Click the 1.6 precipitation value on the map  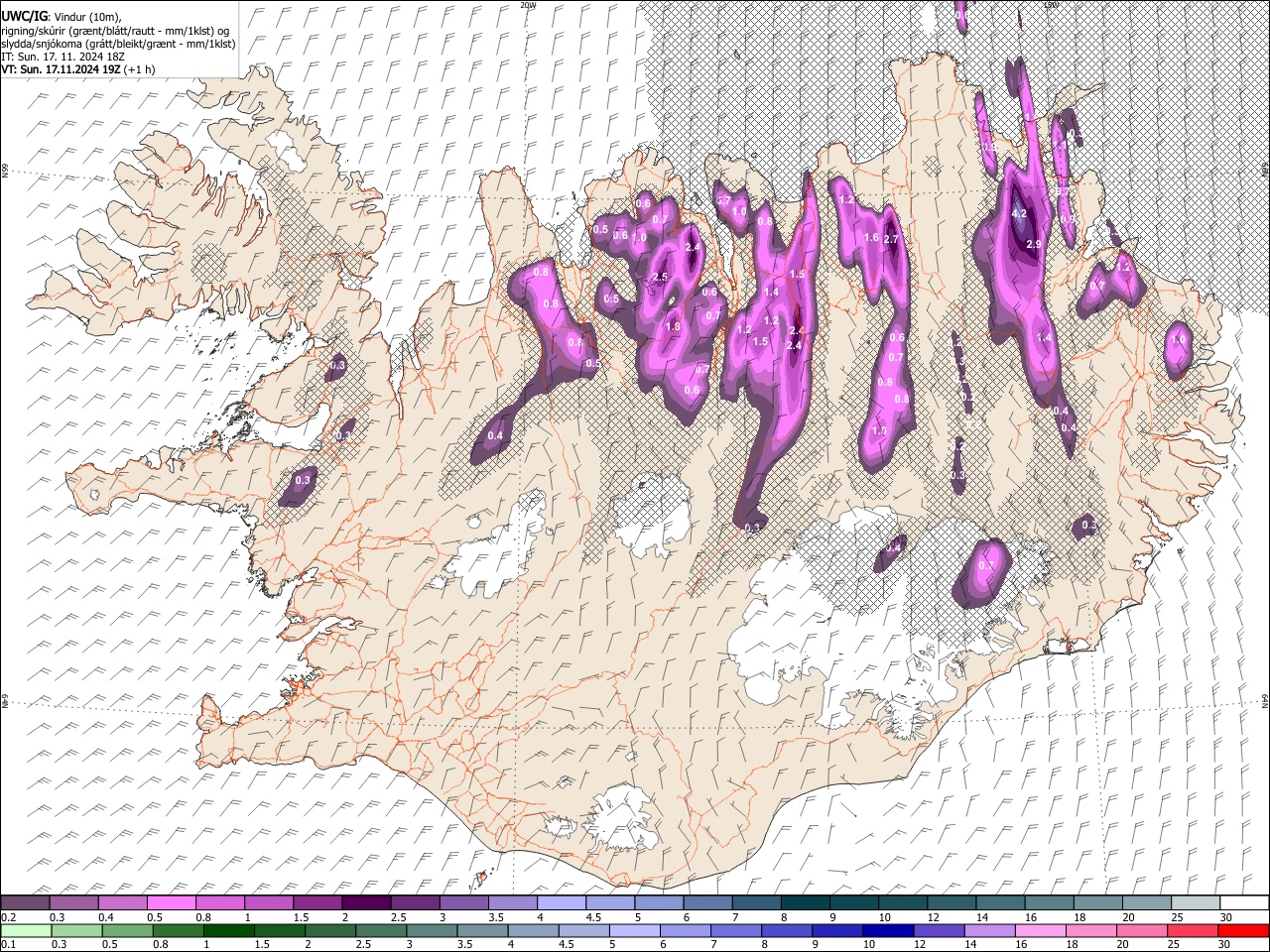pos(871,238)
